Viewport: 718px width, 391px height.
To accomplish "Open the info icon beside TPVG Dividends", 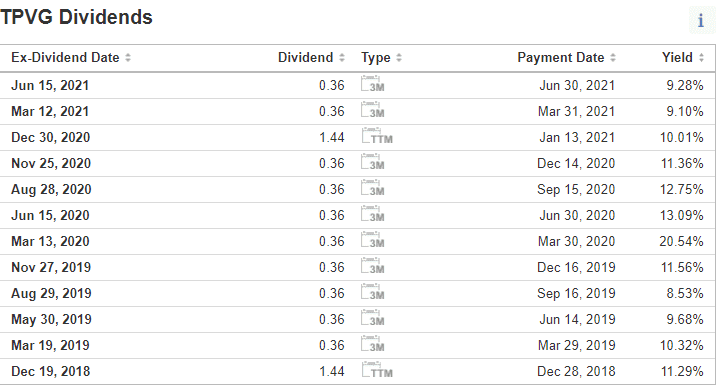I will pyautogui.click(x=701, y=21).
